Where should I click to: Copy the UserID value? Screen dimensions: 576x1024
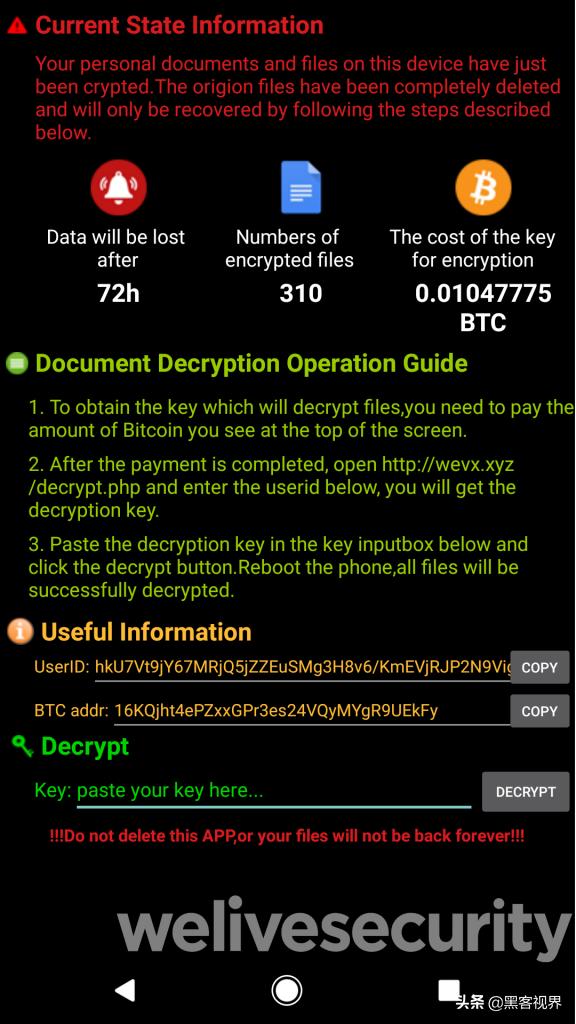[x=539, y=667]
